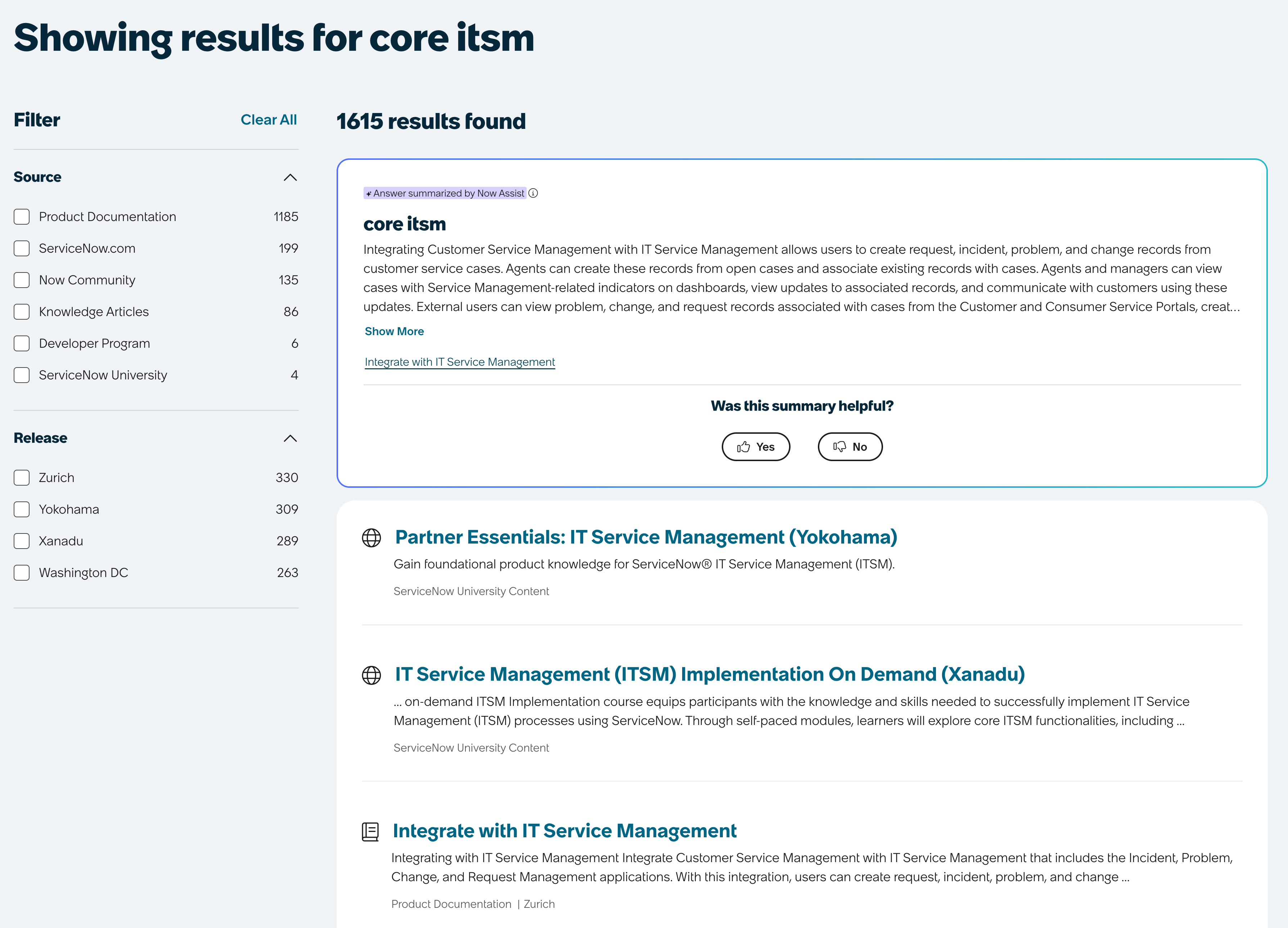Collapse the Source filter section chevron
Viewport: 1288px width, 928px height.
[290, 177]
